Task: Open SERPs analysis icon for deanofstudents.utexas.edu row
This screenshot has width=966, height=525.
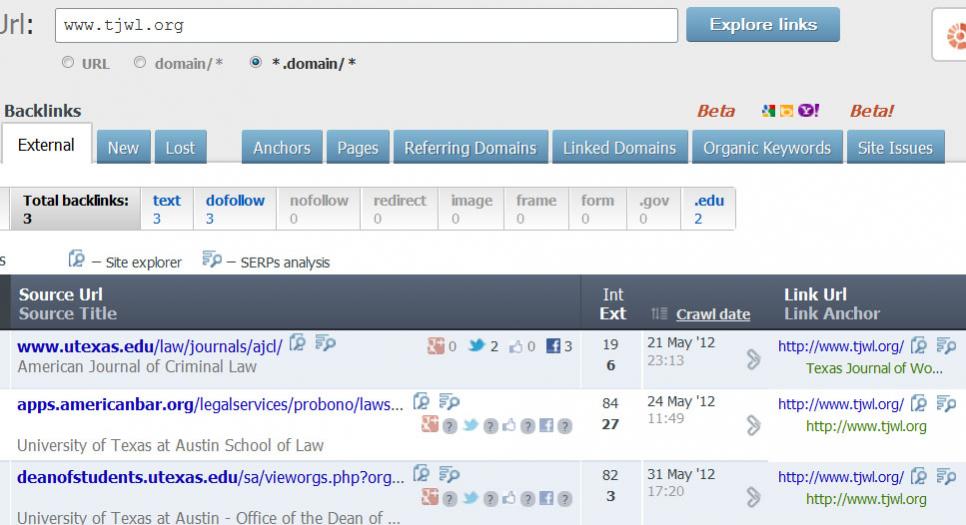Action: pos(449,474)
